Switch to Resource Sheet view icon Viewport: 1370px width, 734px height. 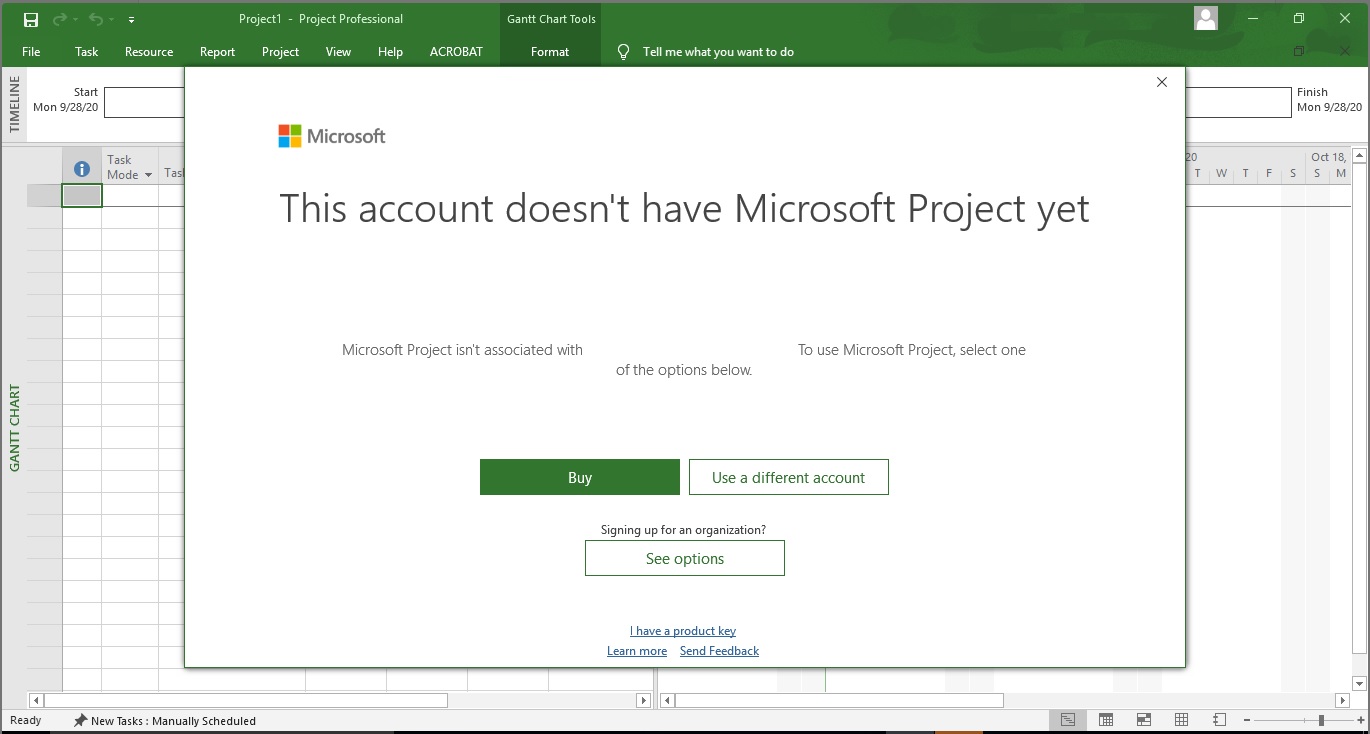click(1181, 720)
